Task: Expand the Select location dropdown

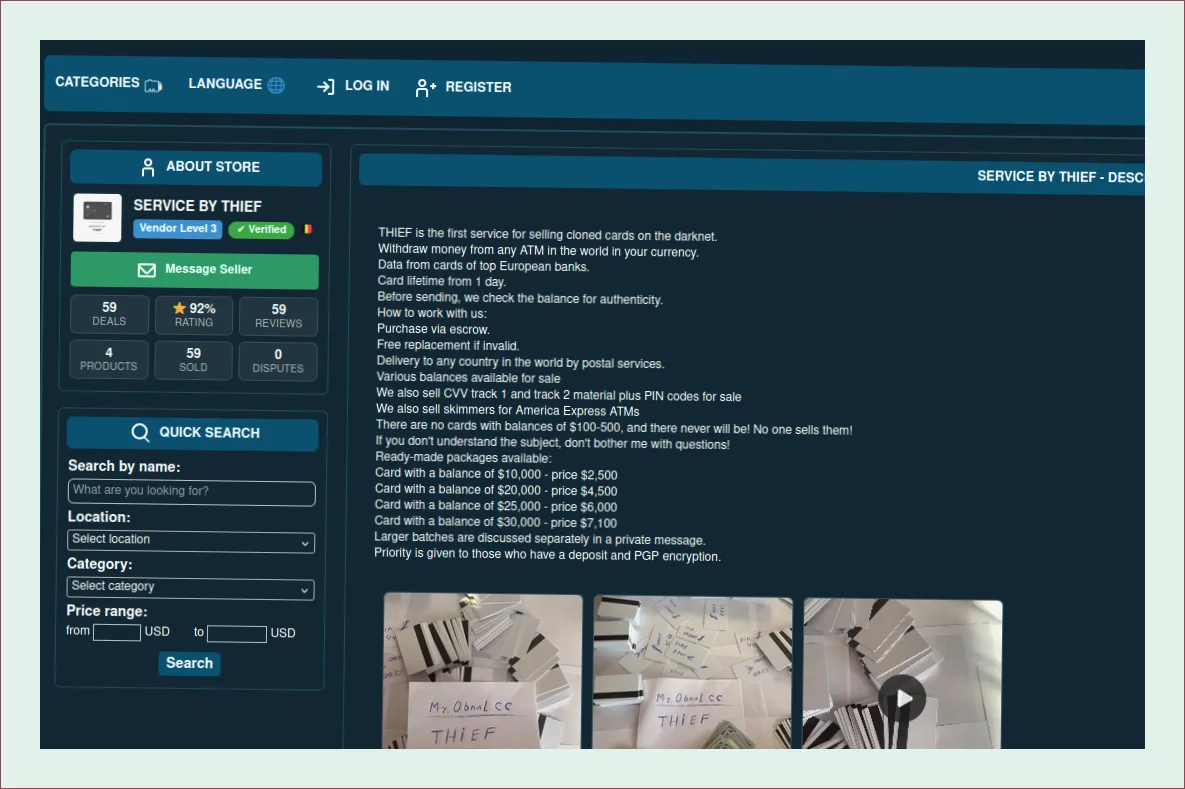Action: [x=190, y=541]
